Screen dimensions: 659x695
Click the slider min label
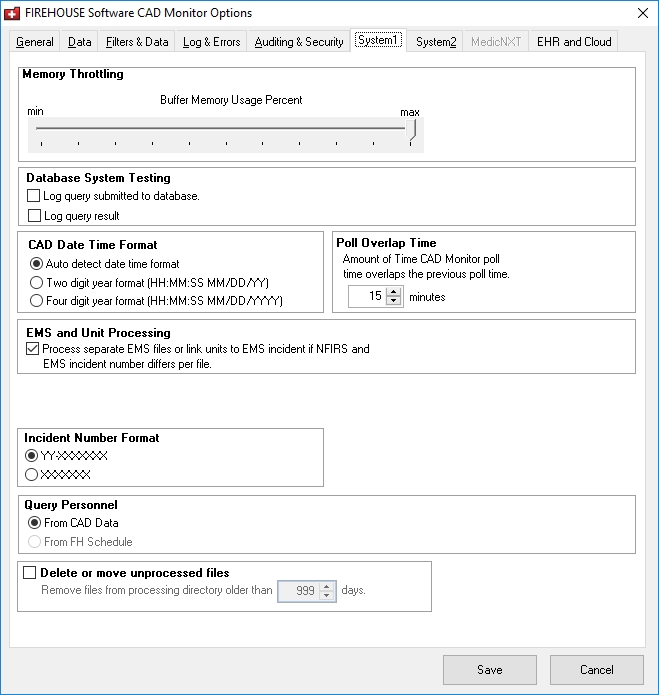(35, 111)
